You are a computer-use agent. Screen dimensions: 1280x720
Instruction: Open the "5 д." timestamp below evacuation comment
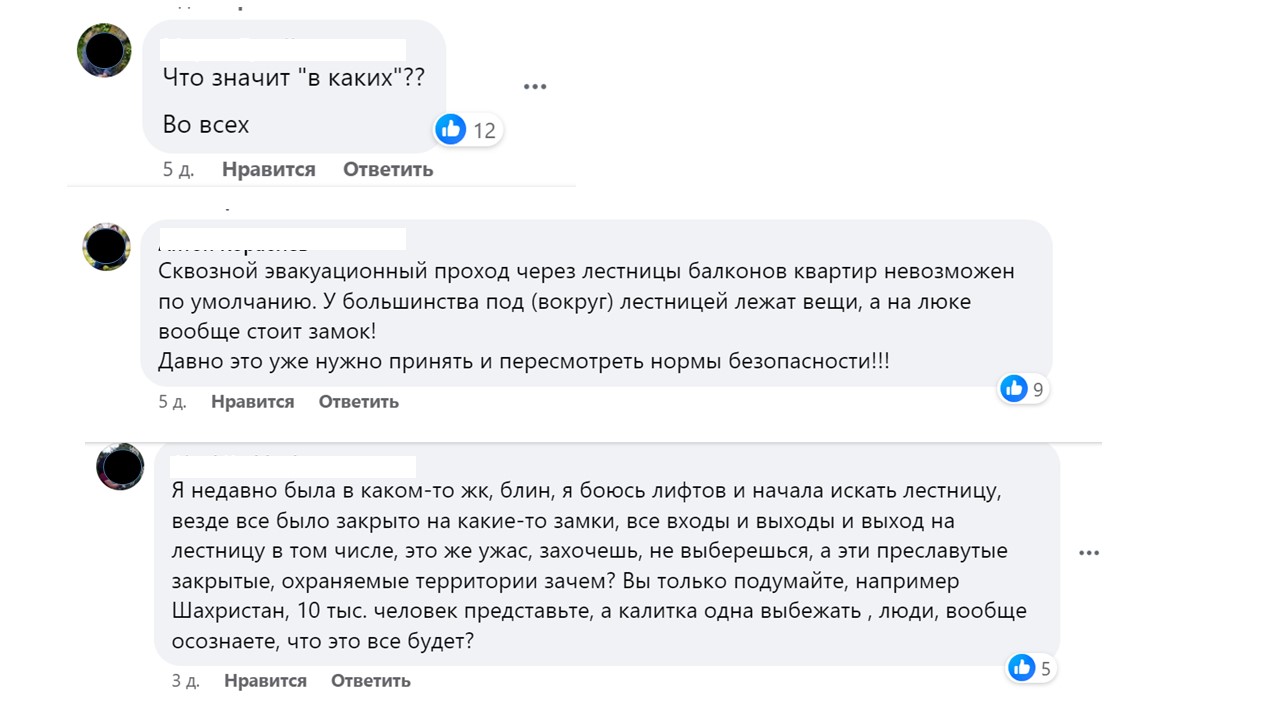[172, 401]
